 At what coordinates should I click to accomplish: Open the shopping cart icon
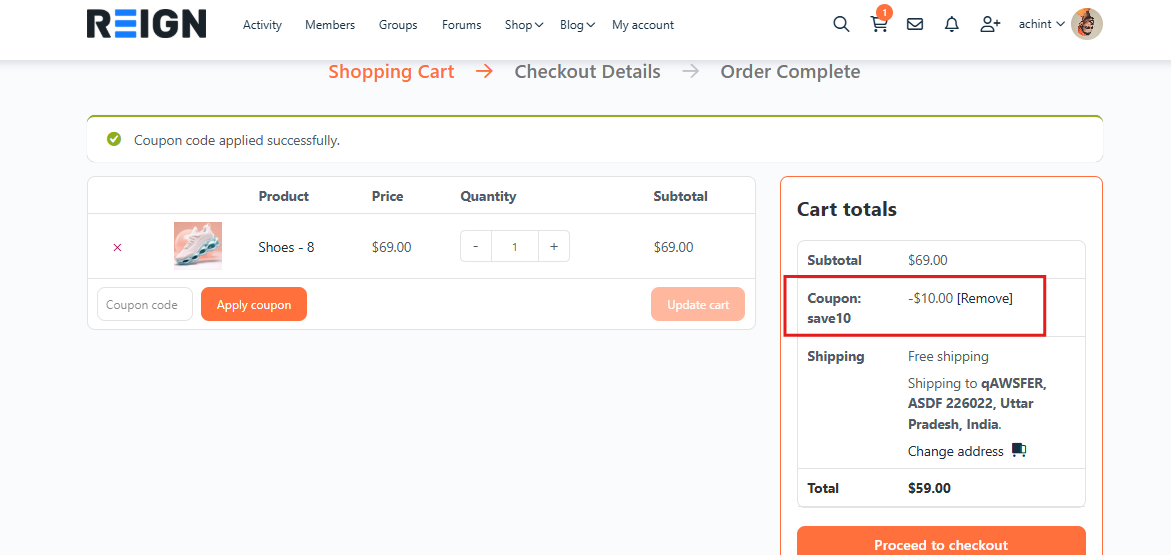pos(879,24)
